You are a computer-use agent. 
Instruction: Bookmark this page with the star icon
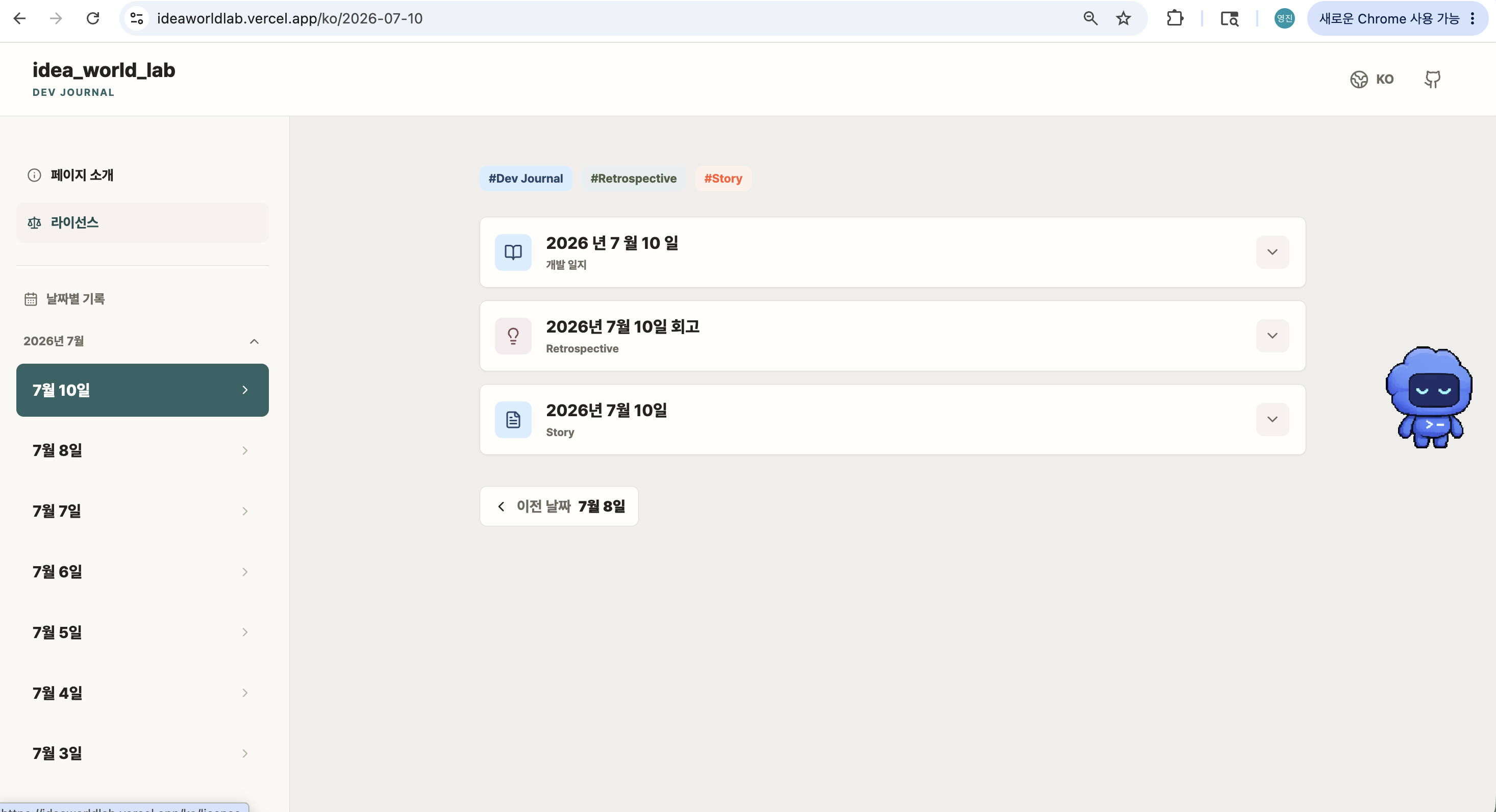1123,18
